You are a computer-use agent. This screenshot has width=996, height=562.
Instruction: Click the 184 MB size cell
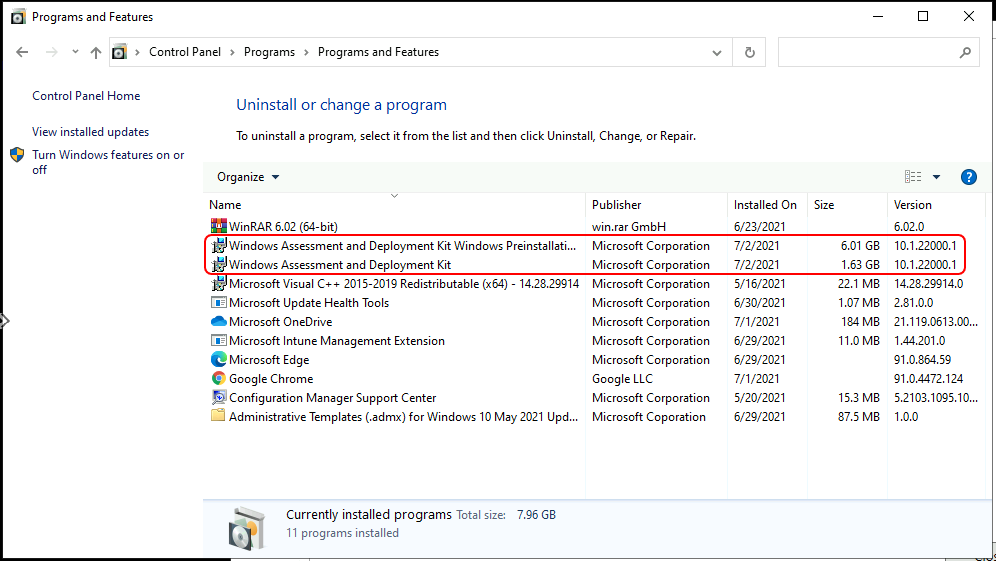[x=860, y=322]
